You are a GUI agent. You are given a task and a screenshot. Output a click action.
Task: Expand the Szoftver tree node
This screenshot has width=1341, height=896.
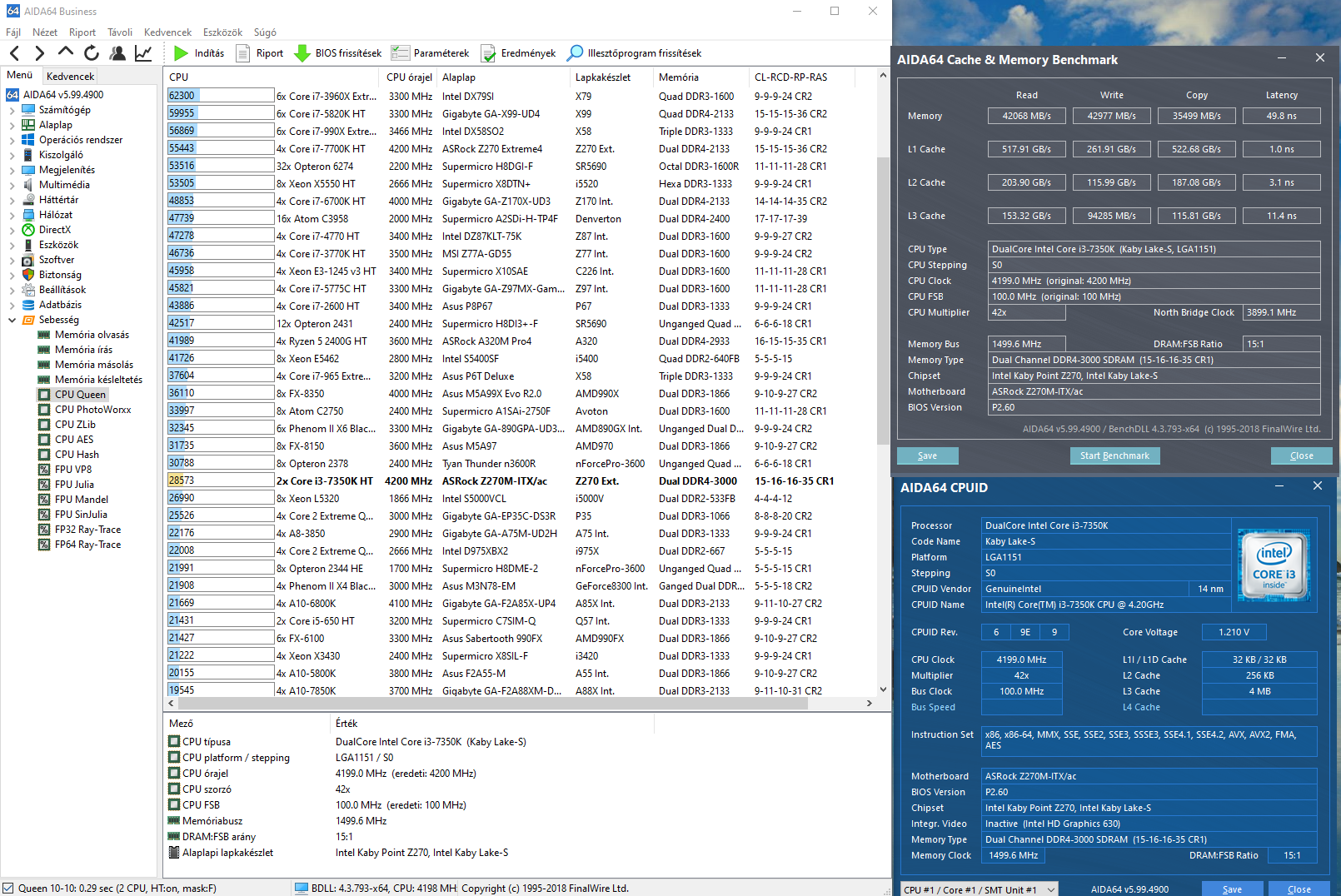(x=12, y=260)
